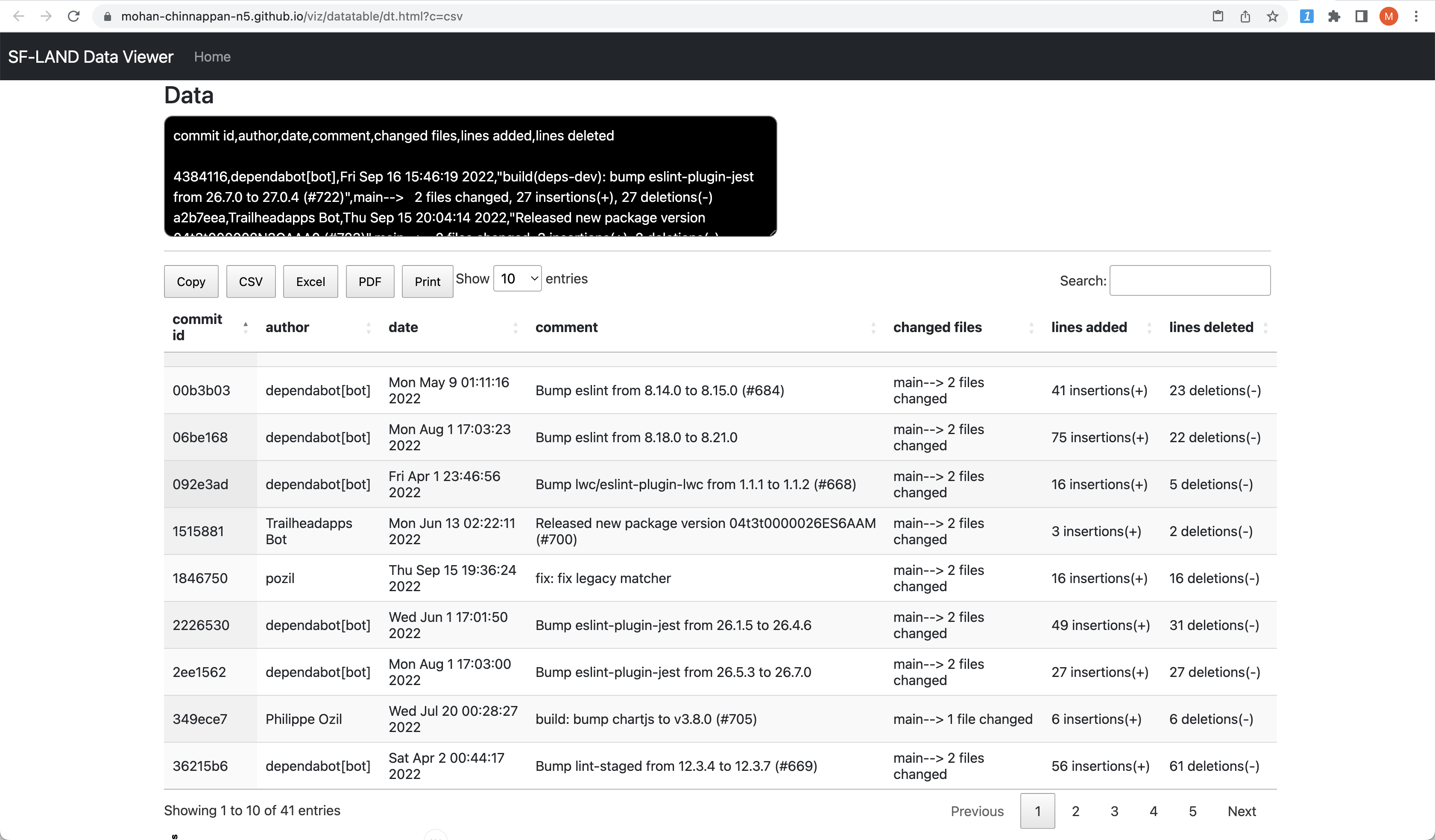Click inside the CSV data textarea
The image size is (1435, 840).
coord(470,176)
